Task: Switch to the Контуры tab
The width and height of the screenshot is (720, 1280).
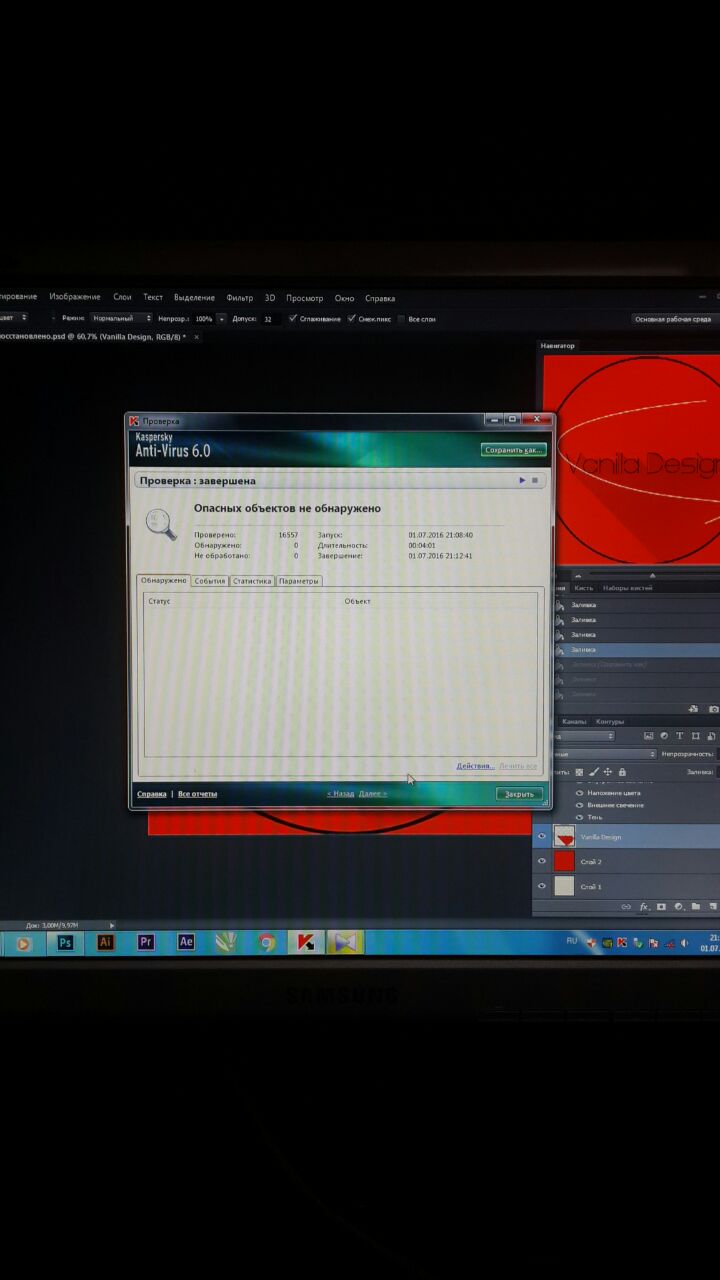Action: click(610, 721)
